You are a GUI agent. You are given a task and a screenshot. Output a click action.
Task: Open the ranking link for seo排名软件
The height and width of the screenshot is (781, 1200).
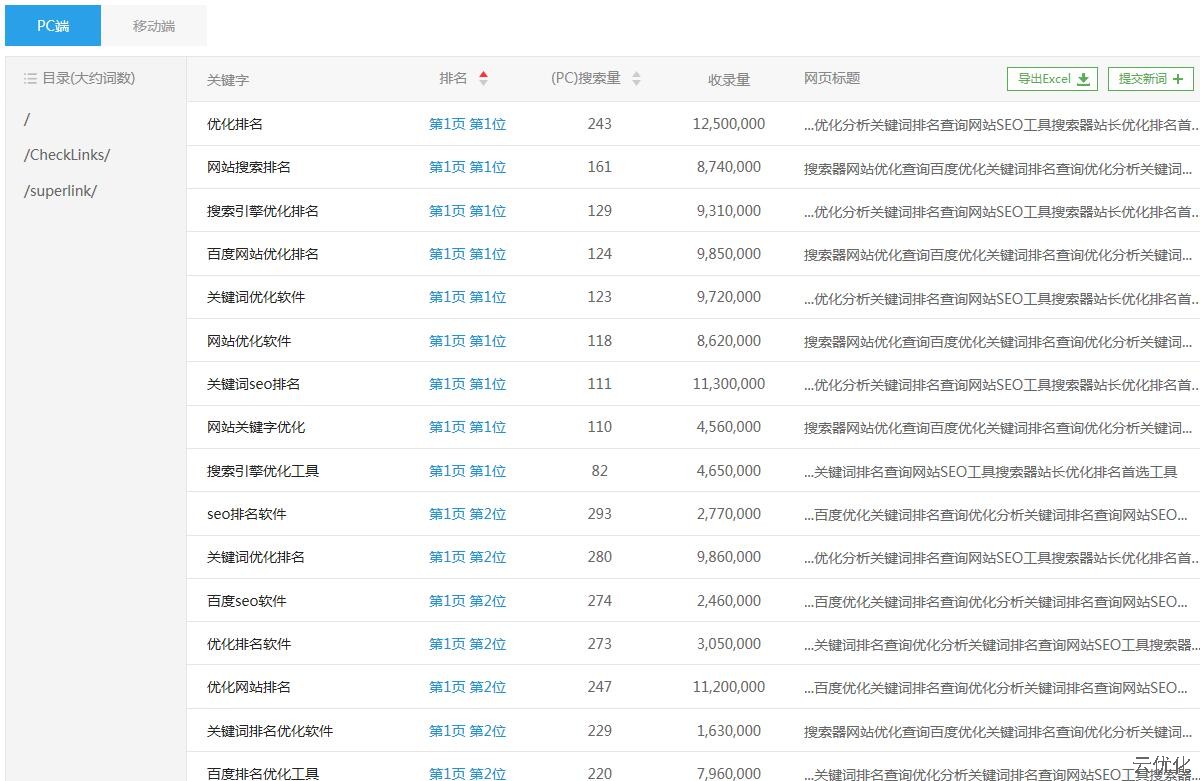[x=467, y=514]
